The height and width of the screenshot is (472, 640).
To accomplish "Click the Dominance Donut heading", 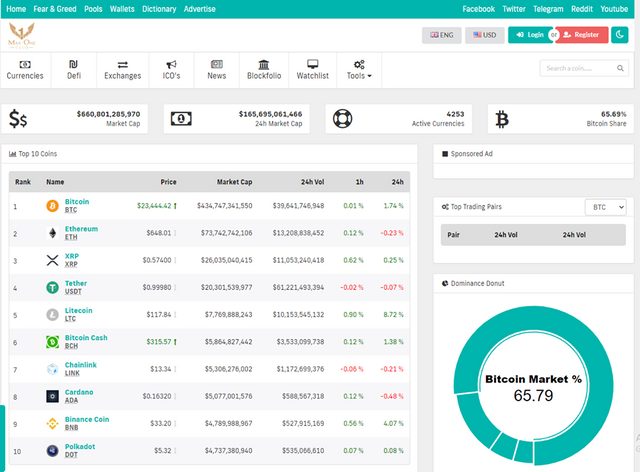I will (x=477, y=283).
